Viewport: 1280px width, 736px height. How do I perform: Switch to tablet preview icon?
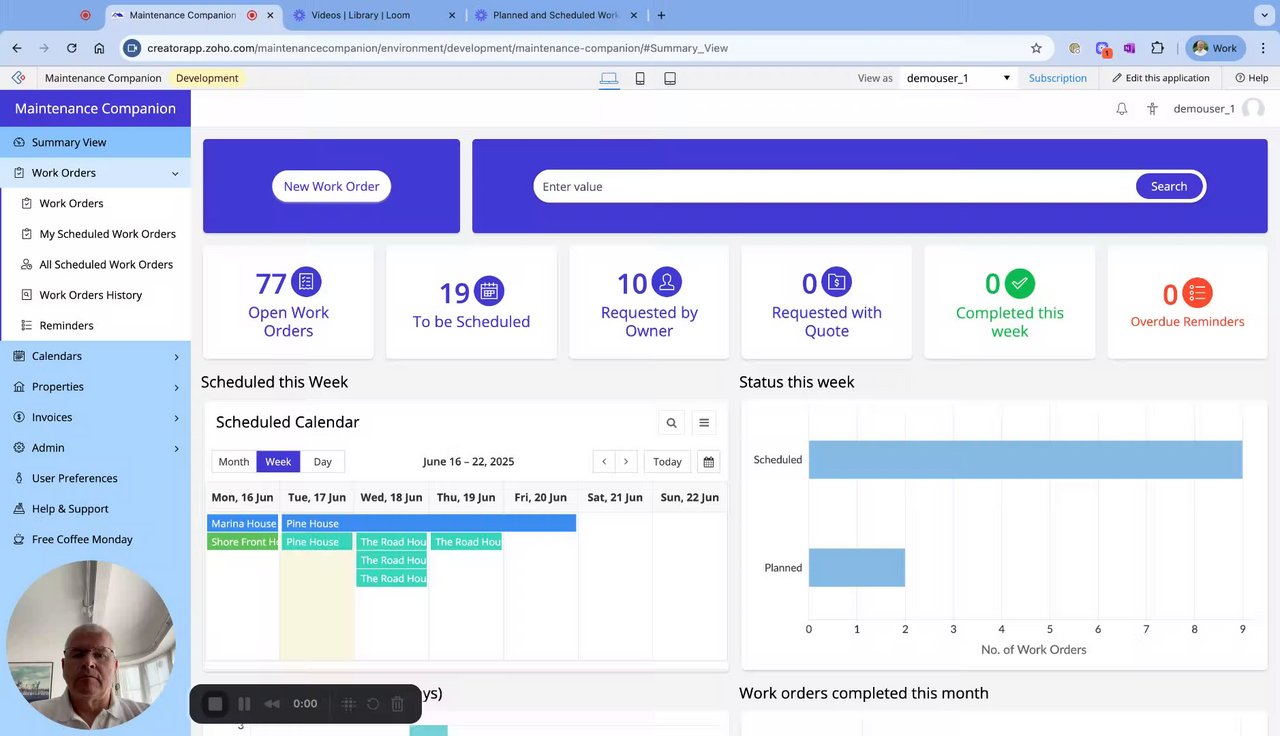670,78
